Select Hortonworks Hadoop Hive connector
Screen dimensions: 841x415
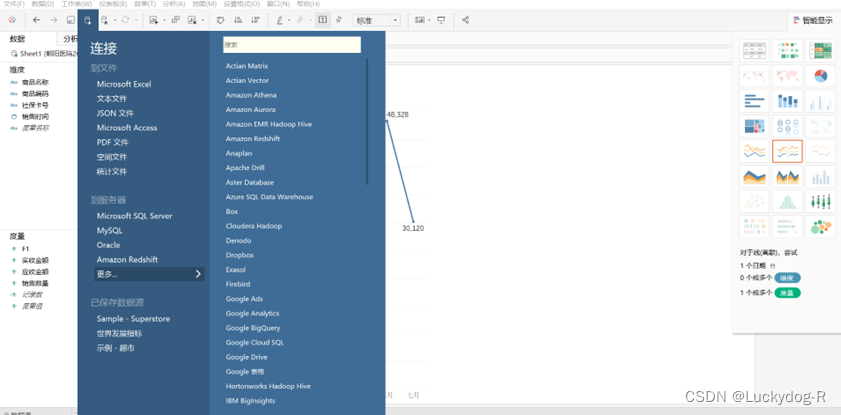[x=268, y=386]
